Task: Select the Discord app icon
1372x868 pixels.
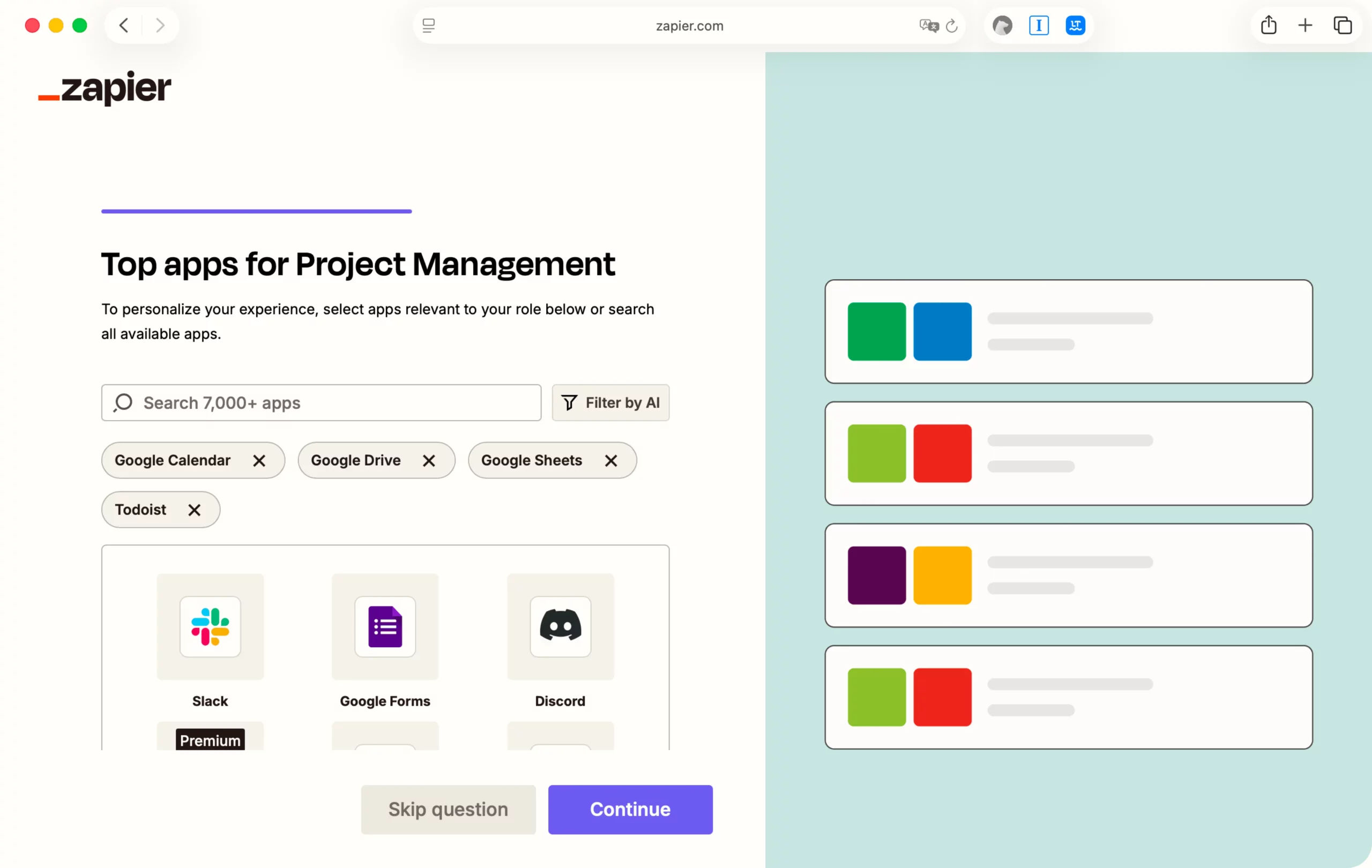Action: (x=560, y=626)
